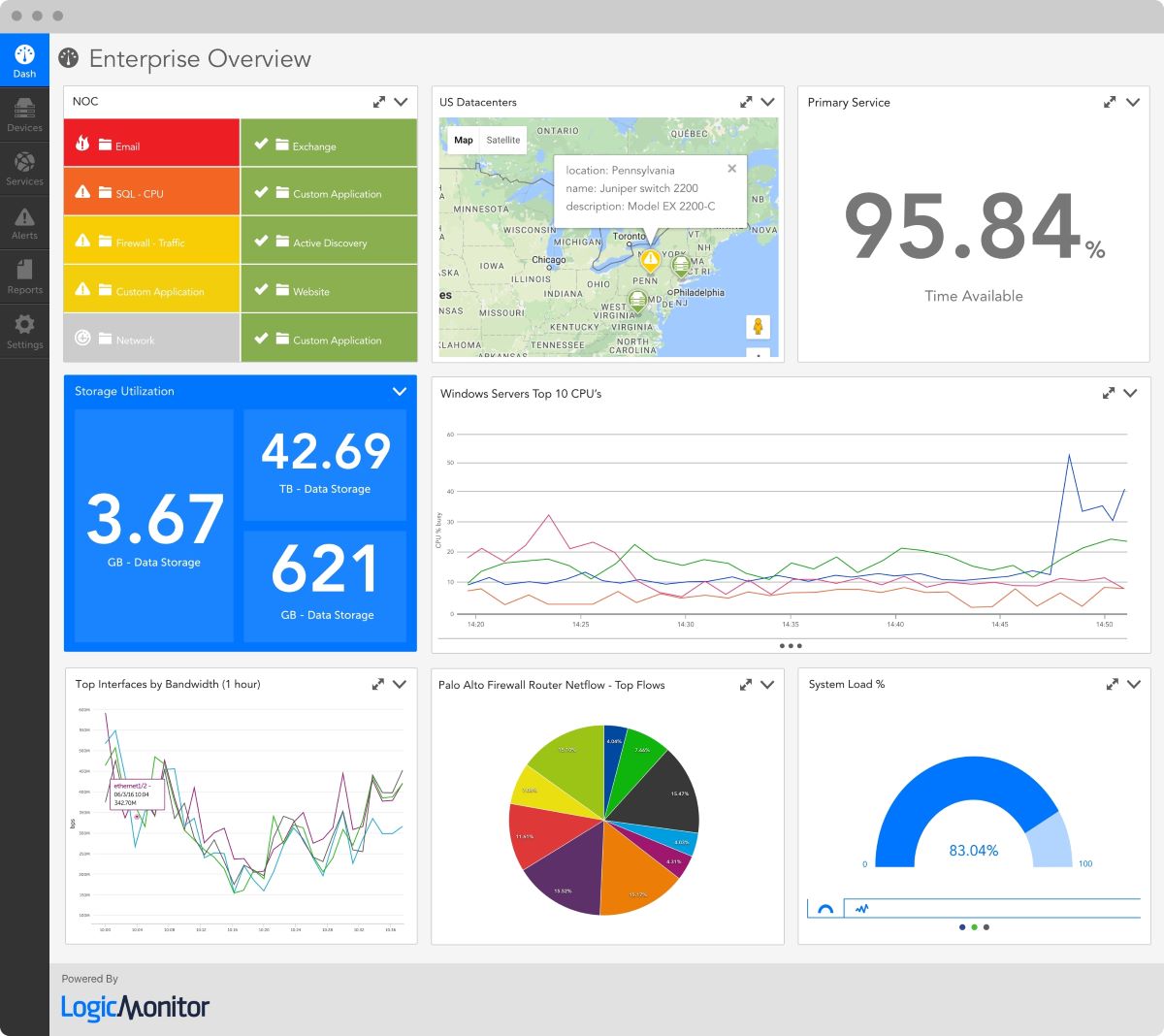Open the Alerts section in the sidebar
Viewport: 1164px width, 1036px height.
point(25,221)
